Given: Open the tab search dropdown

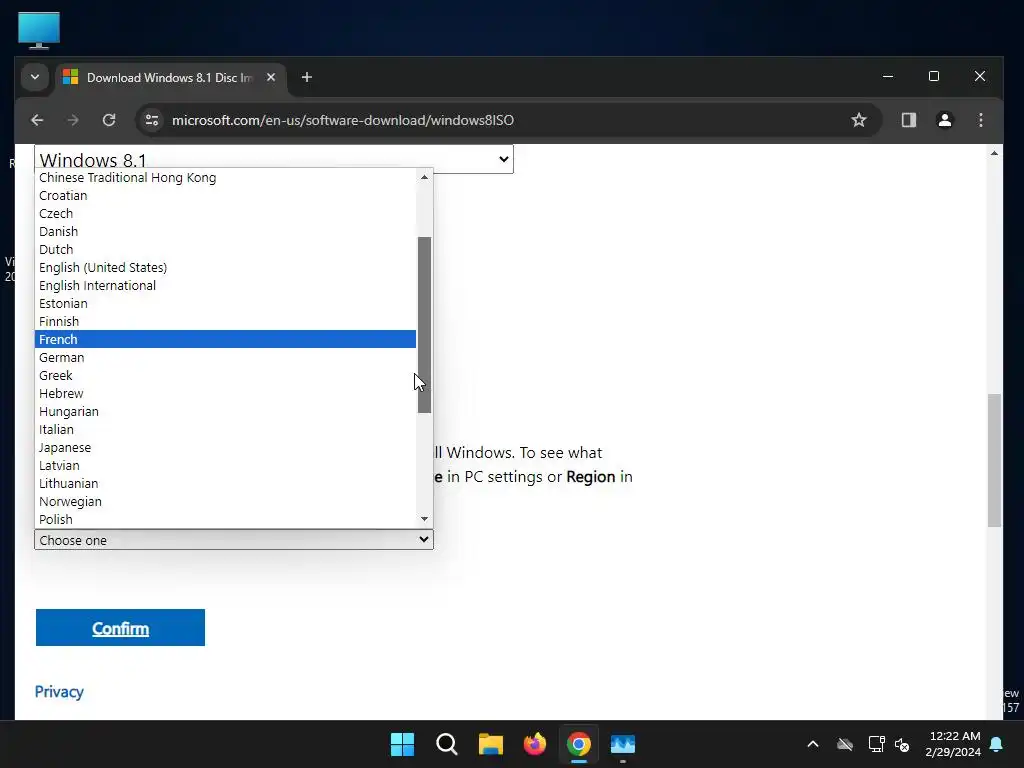Looking at the screenshot, I should (x=35, y=78).
